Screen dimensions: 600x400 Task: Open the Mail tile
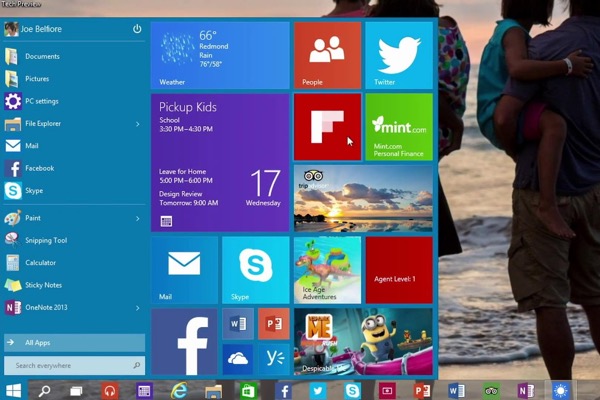click(184, 270)
